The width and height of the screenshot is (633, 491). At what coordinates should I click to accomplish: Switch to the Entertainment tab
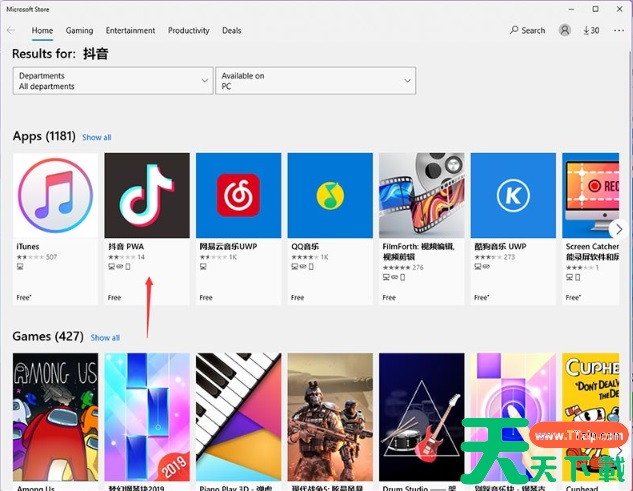tap(130, 30)
